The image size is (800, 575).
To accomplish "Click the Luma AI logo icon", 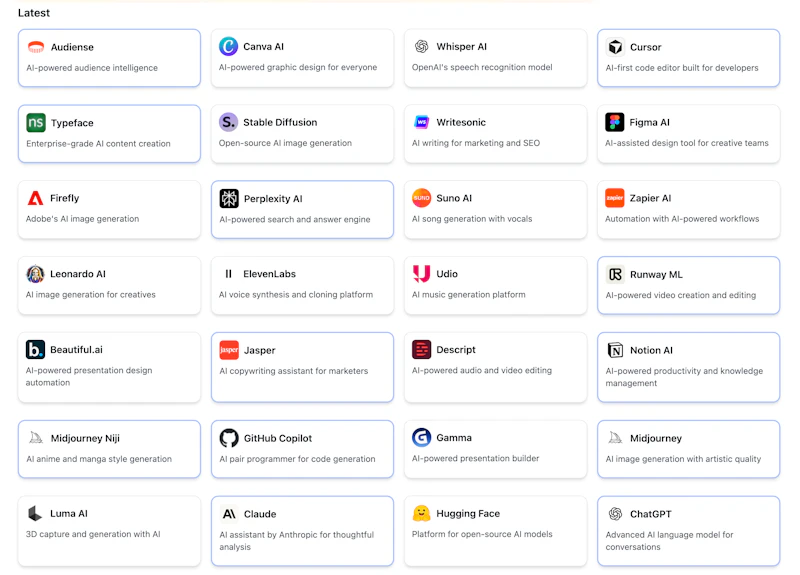I will (x=35, y=513).
